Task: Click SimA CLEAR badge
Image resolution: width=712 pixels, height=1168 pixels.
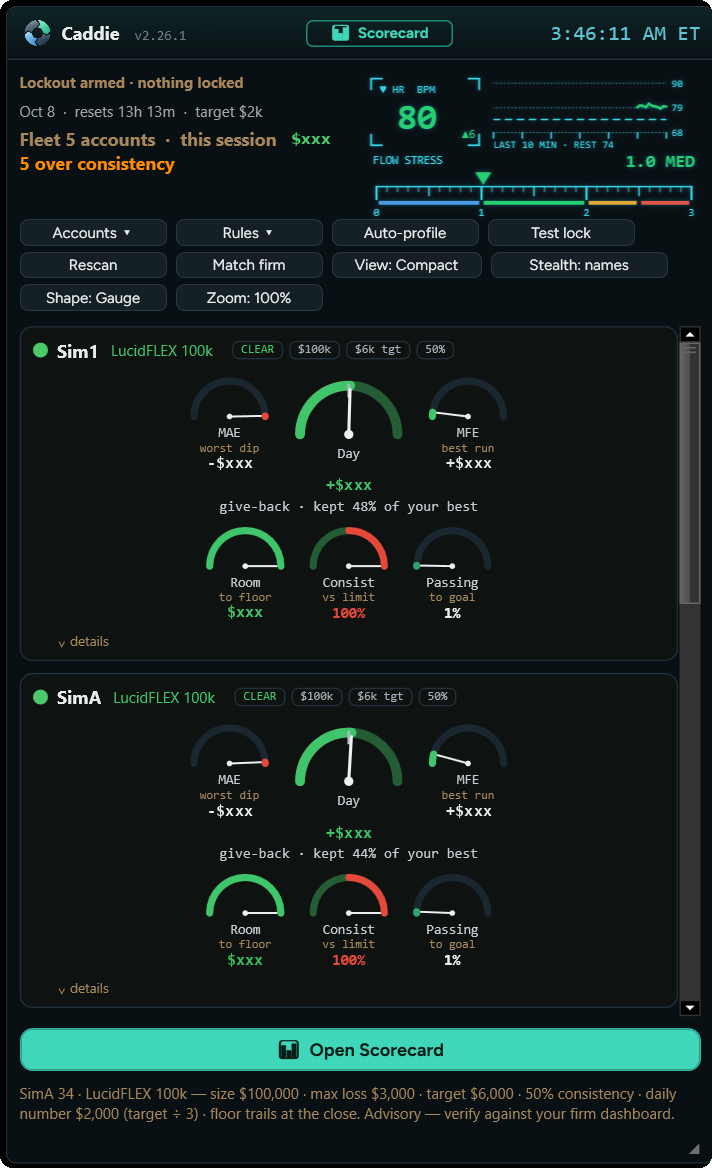Action: pos(260,696)
